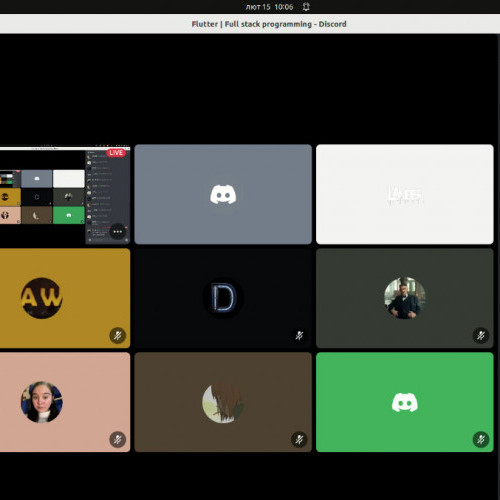Click the woman's photo avatar on pink tile
This screenshot has height=500, width=500.
point(42,402)
